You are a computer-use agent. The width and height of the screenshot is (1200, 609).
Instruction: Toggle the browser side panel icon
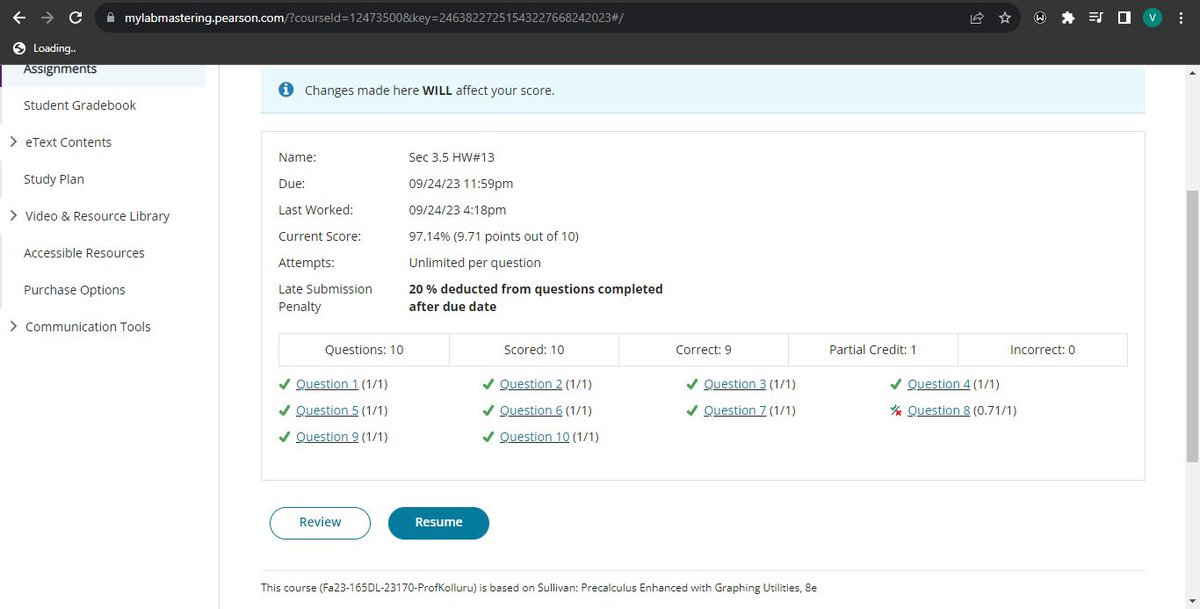point(1124,18)
